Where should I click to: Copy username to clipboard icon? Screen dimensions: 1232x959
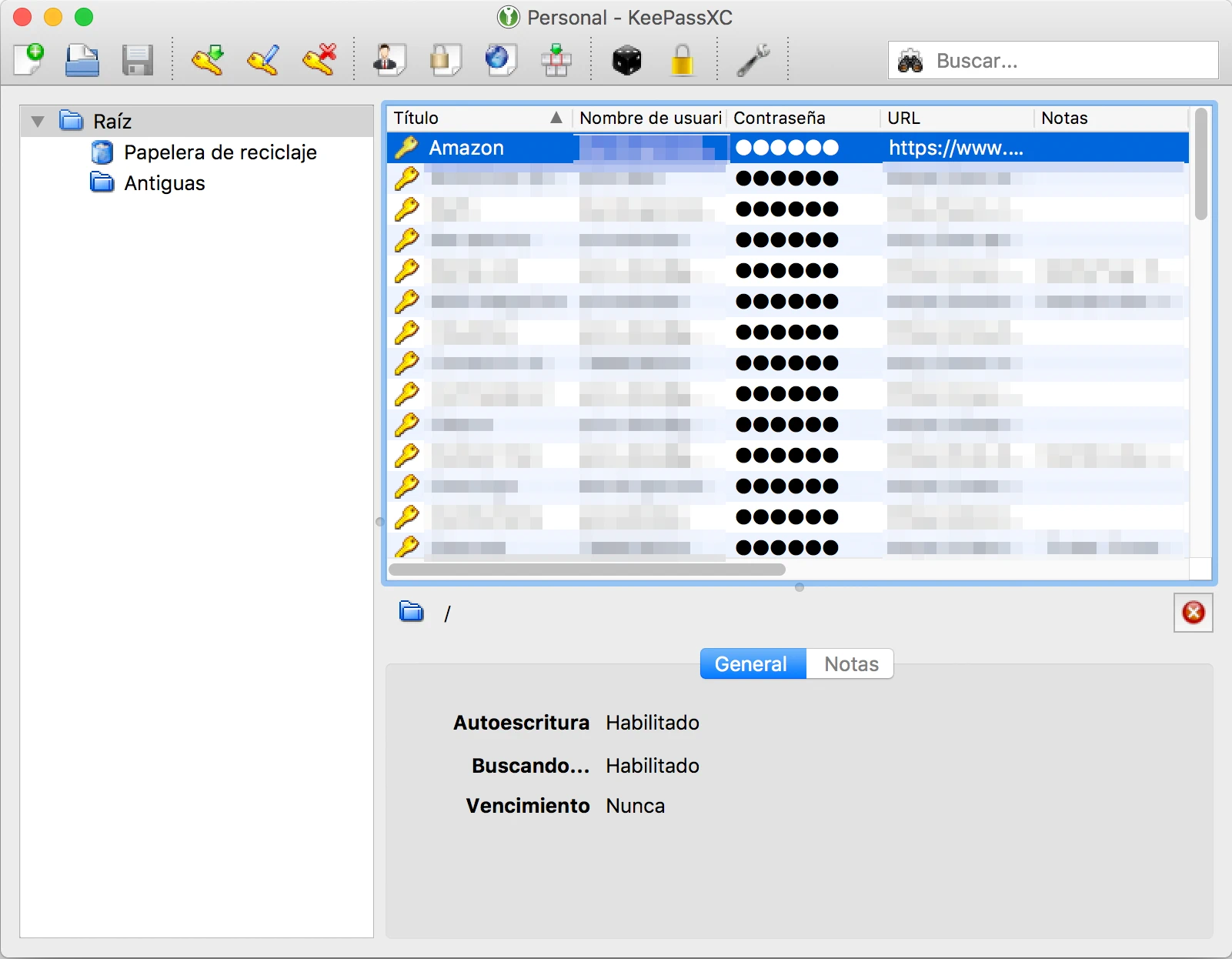[389, 60]
